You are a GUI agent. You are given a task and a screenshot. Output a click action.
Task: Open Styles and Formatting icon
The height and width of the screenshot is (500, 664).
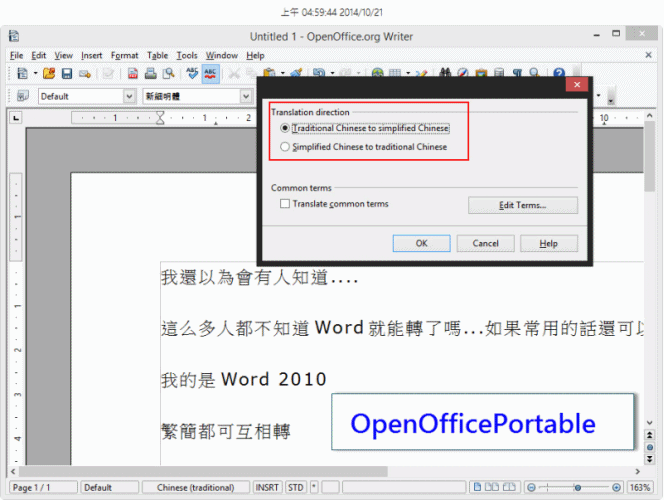(22, 96)
